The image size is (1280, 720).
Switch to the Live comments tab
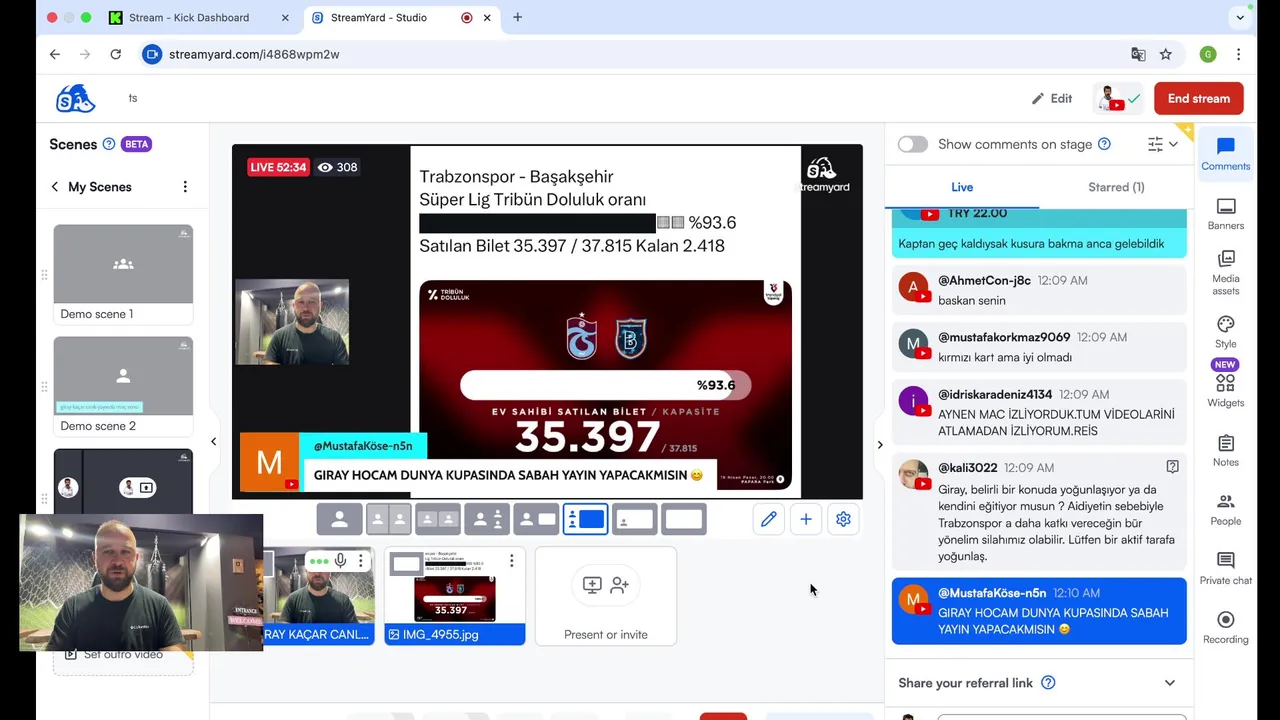click(962, 187)
